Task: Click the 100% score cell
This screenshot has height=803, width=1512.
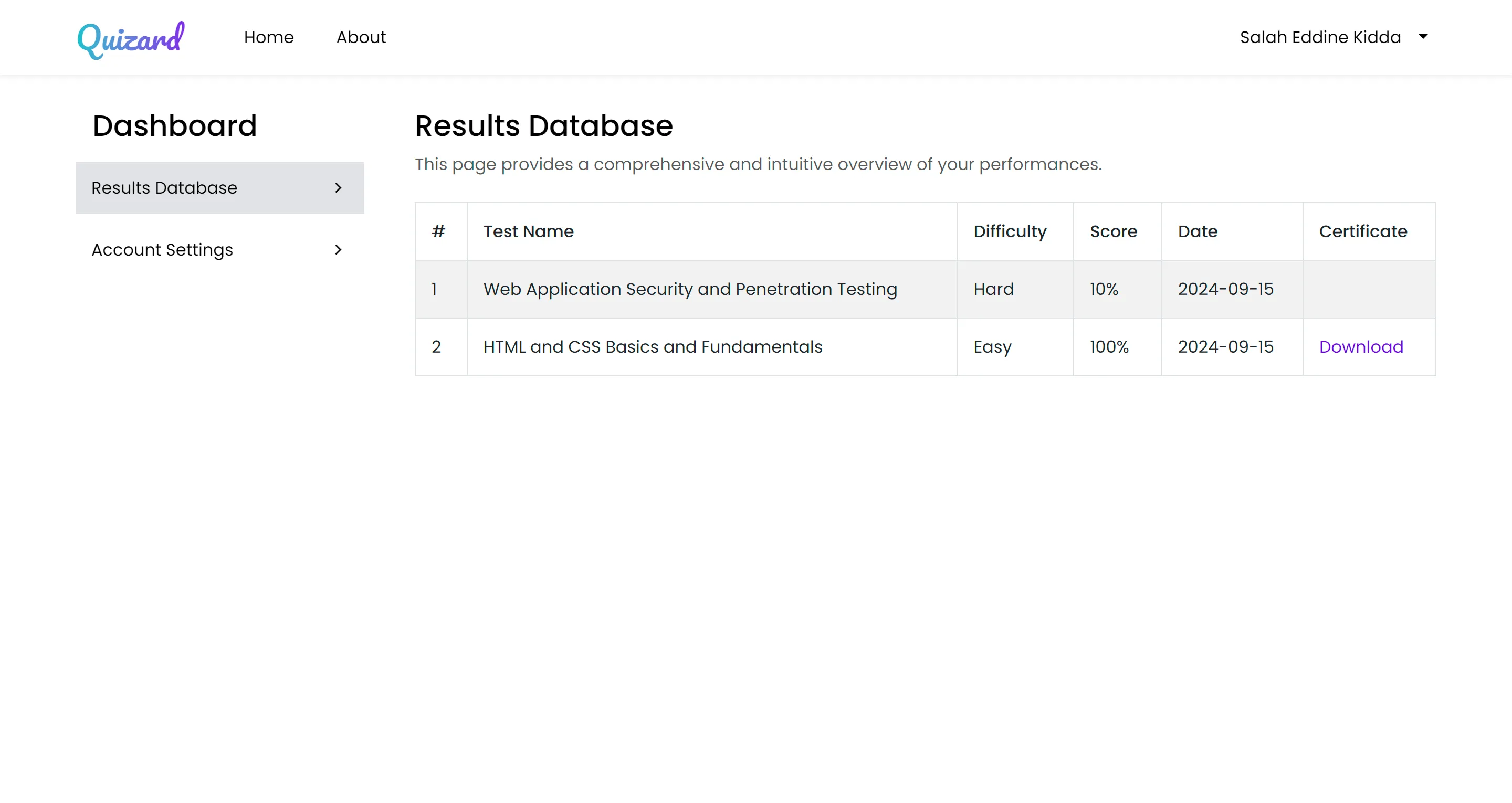Action: (x=1118, y=347)
